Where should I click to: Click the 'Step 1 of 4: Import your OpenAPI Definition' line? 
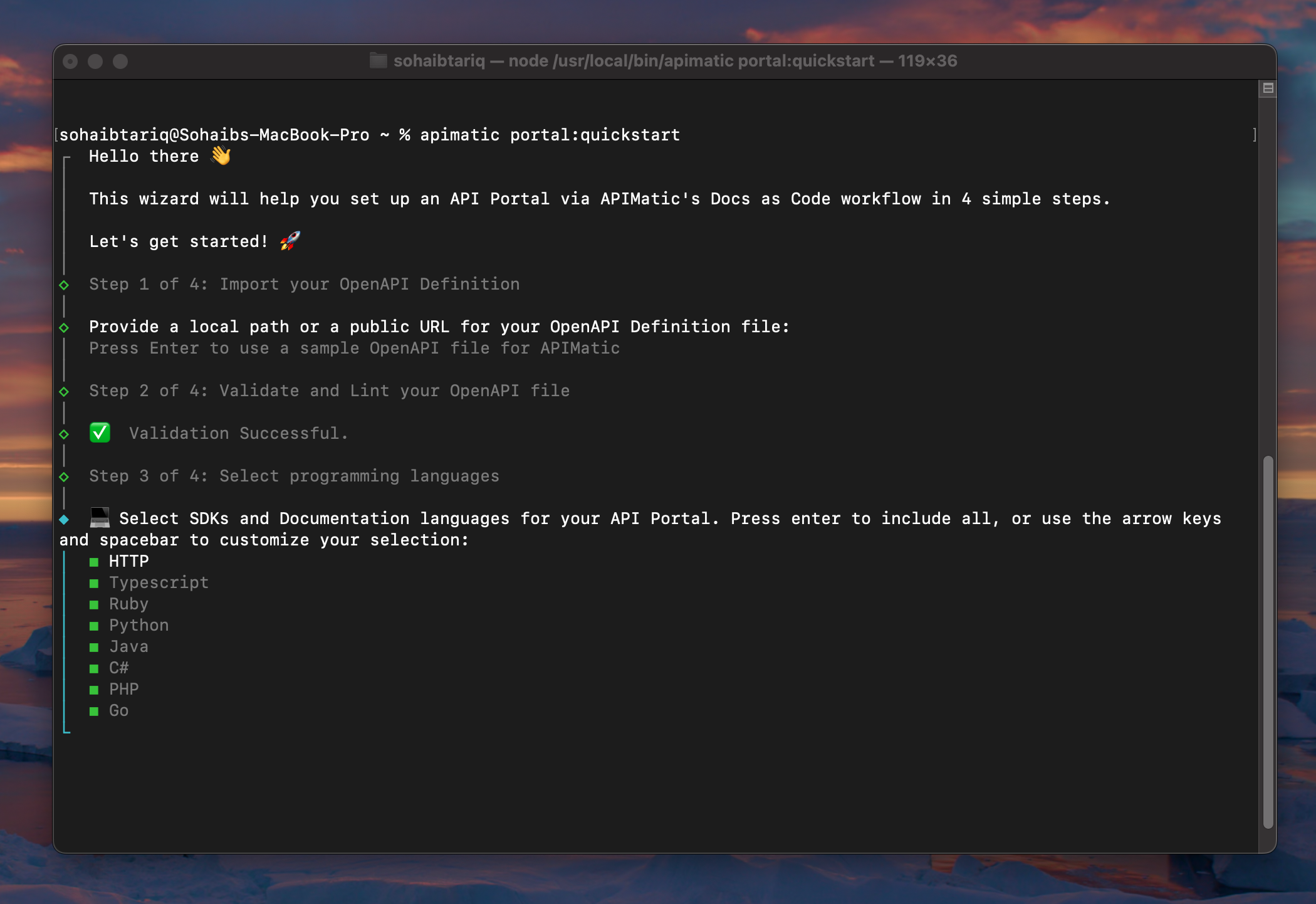pos(304,284)
